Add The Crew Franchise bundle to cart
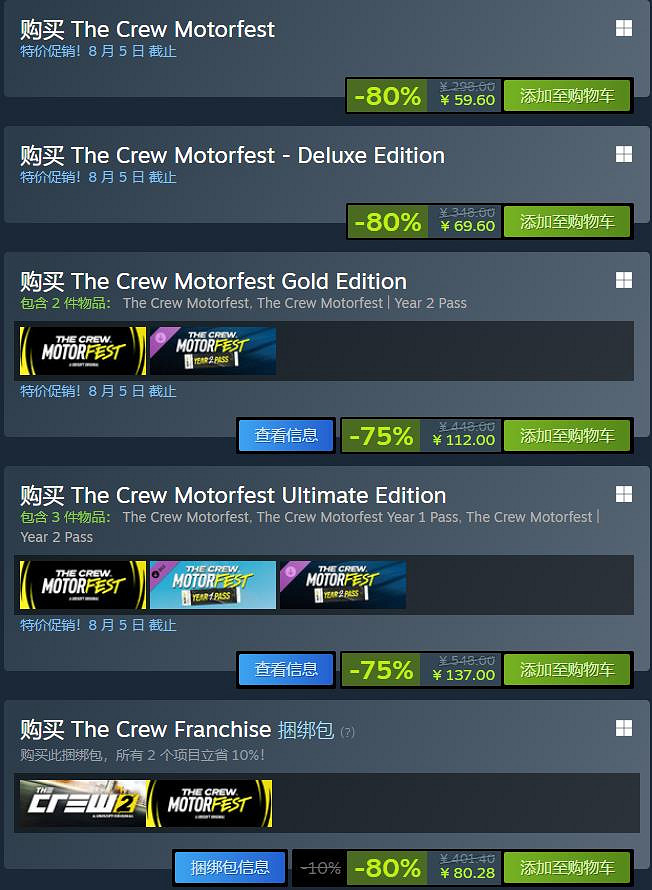Image resolution: width=652 pixels, height=890 pixels. (567, 867)
